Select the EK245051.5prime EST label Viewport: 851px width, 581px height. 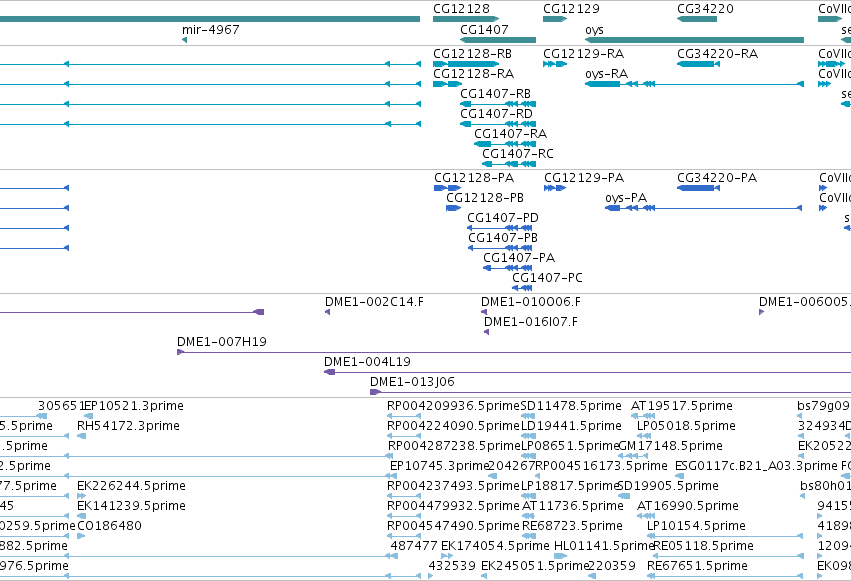[x=535, y=566]
